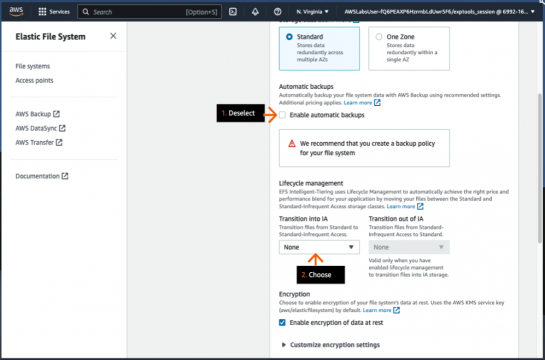Open the Transition into IA dropdown

pyautogui.click(x=319, y=247)
